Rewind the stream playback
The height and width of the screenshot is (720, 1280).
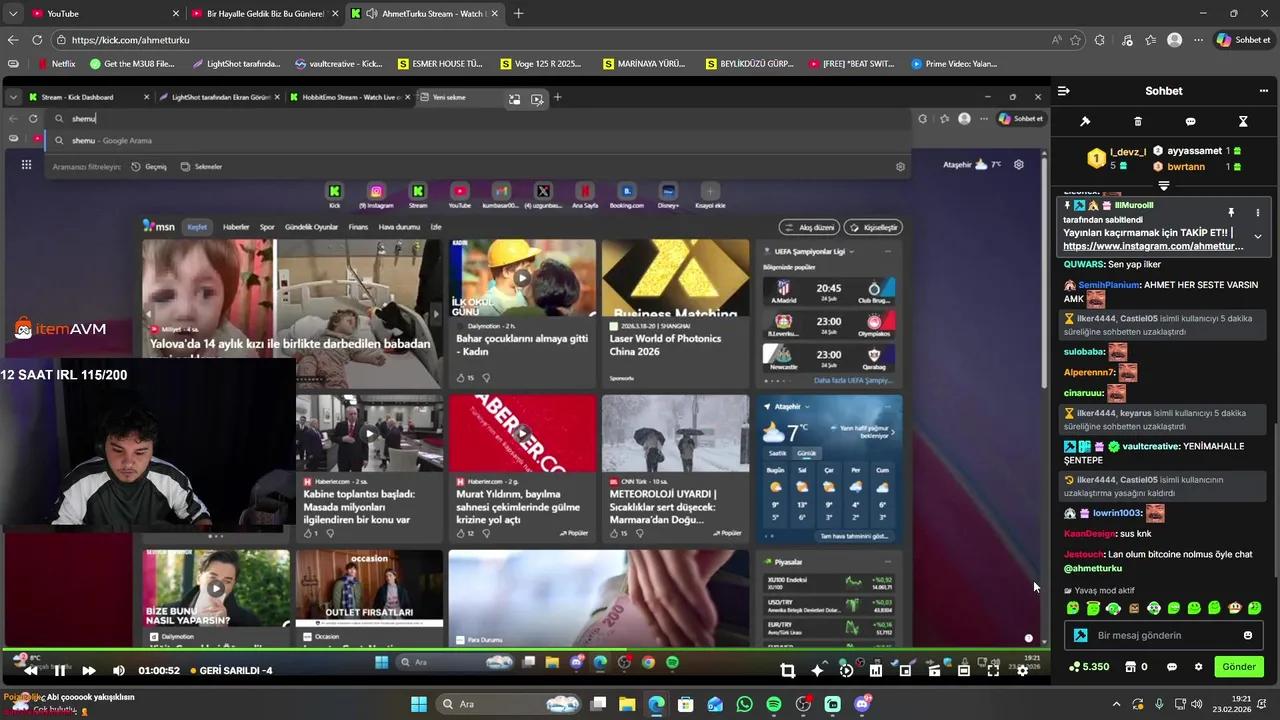coord(30,671)
